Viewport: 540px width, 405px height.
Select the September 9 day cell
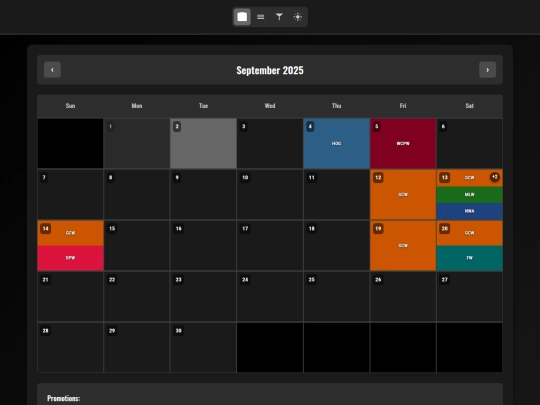click(x=203, y=195)
